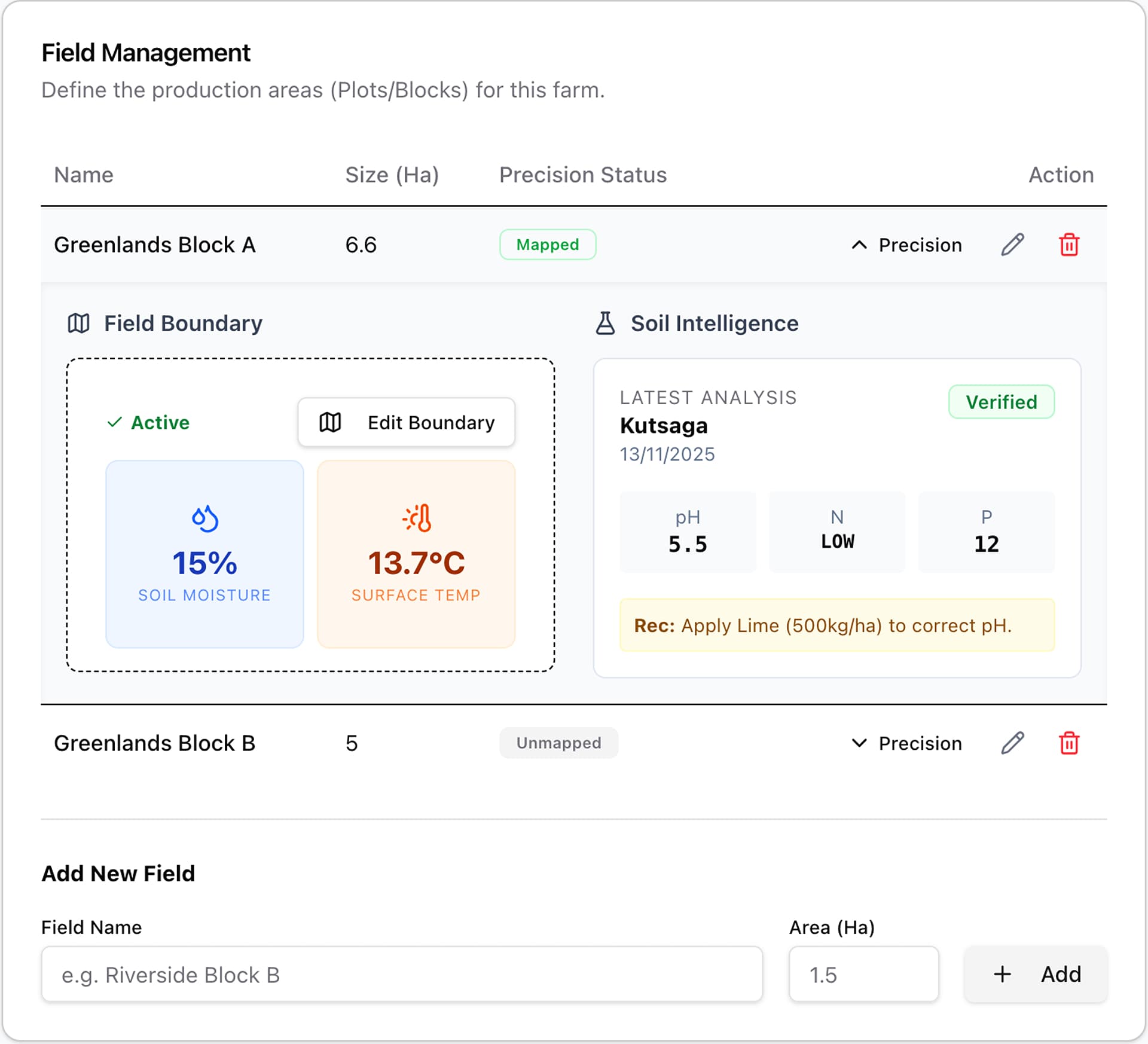Viewport: 1148px width, 1044px height.
Task: Click the water droplet Soil Moisture icon
Action: tap(204, 518)
